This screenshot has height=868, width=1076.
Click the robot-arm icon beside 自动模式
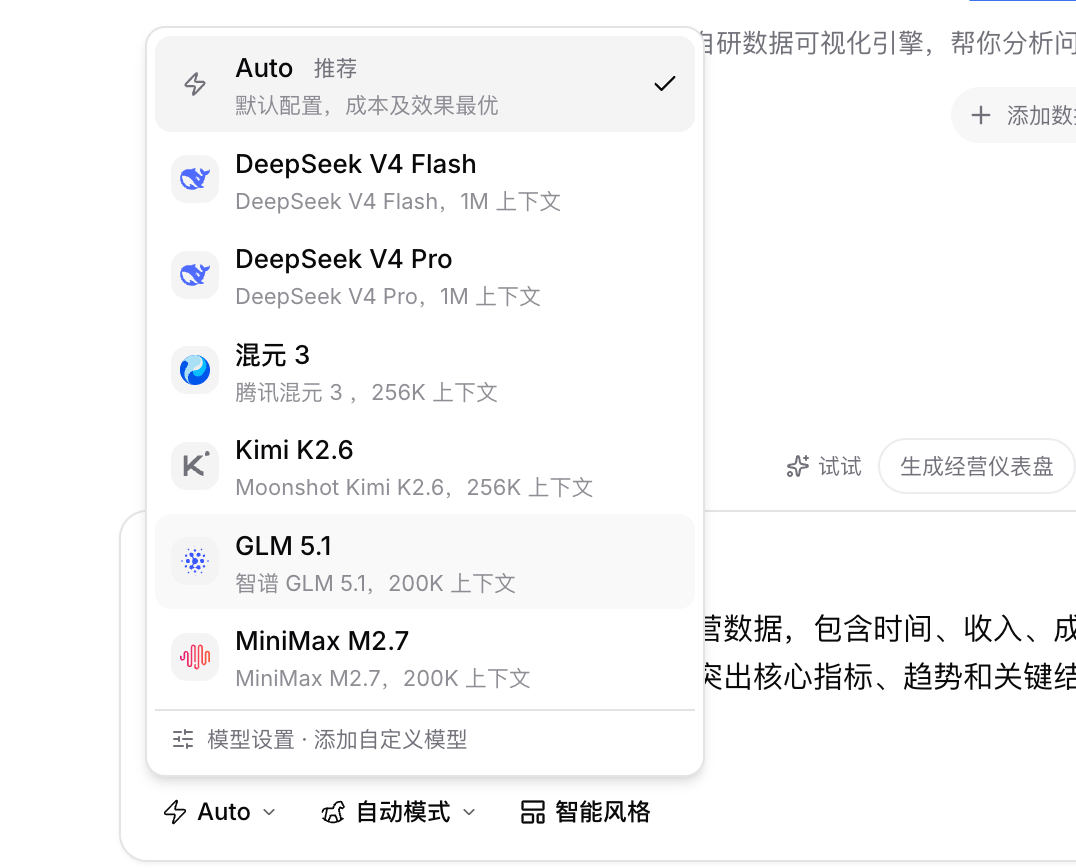[x=334, y=812]
